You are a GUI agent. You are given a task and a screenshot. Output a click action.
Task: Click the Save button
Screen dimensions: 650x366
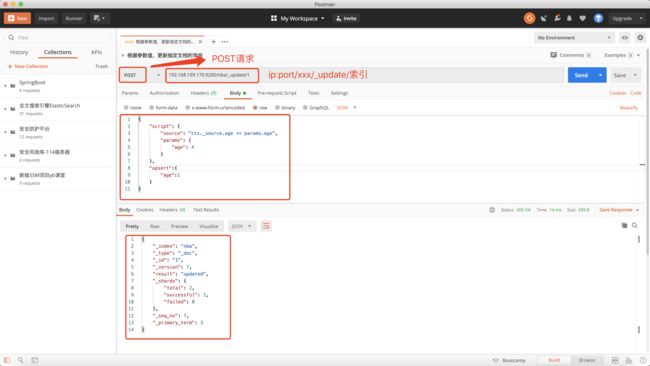pyautogui.click(x=620, y=75)
